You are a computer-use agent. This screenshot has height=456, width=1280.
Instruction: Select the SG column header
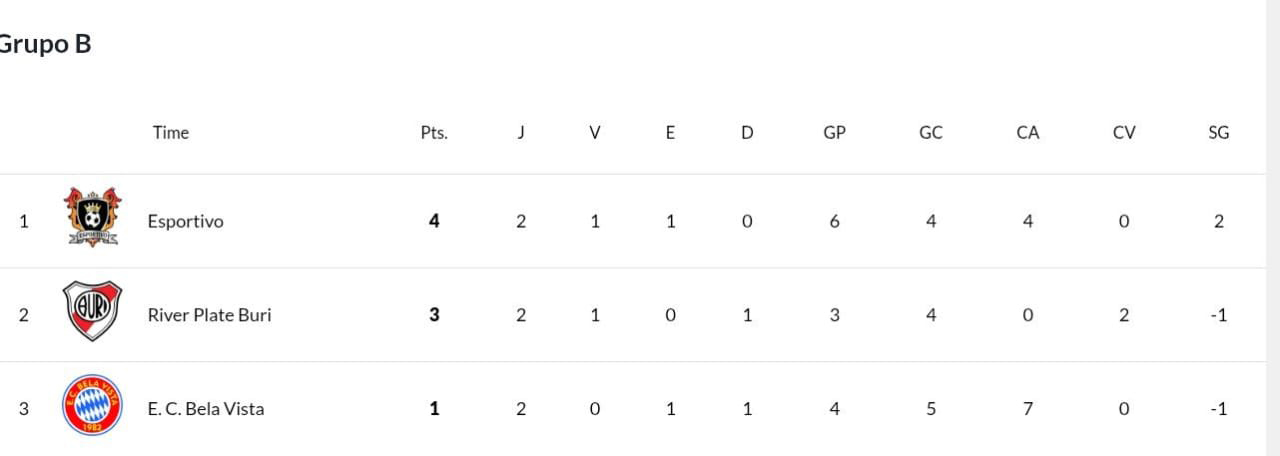click(x=1218, y=132)
